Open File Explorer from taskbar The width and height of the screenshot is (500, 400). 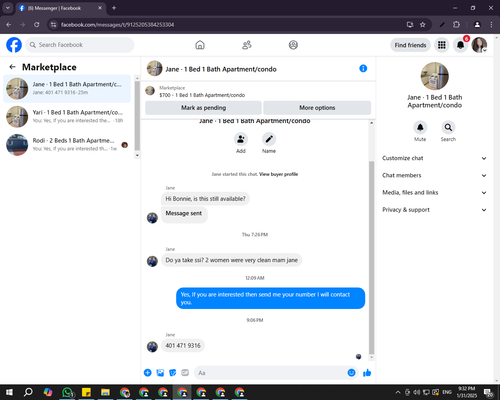pyautogui.click(x=105, y=392)
